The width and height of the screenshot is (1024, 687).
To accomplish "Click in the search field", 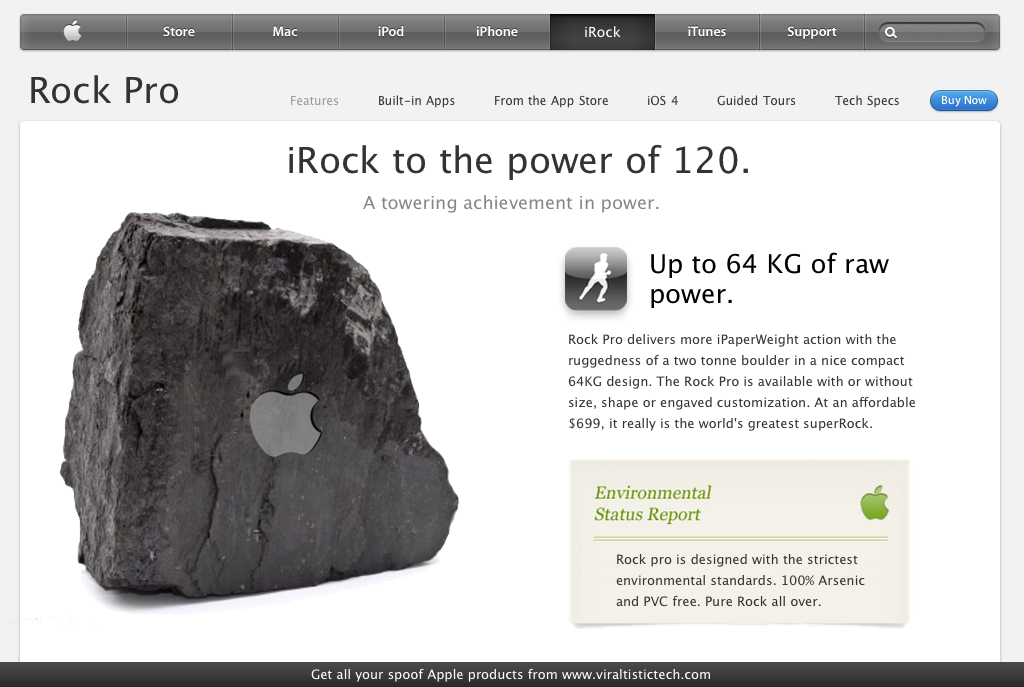I will point(931,32).
